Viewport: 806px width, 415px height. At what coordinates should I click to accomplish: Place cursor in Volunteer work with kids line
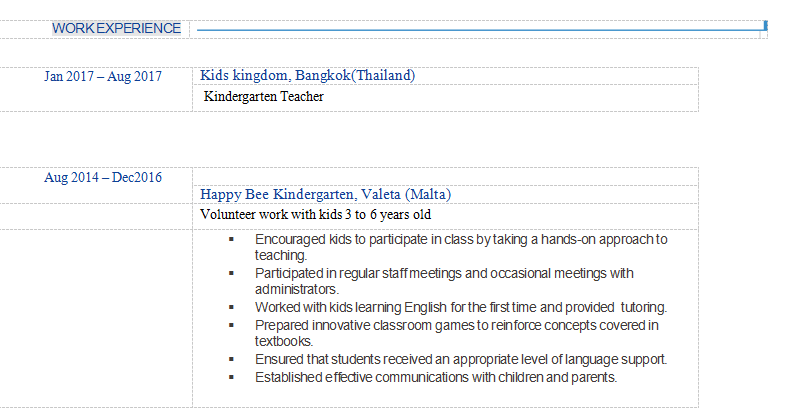(316, 215)
